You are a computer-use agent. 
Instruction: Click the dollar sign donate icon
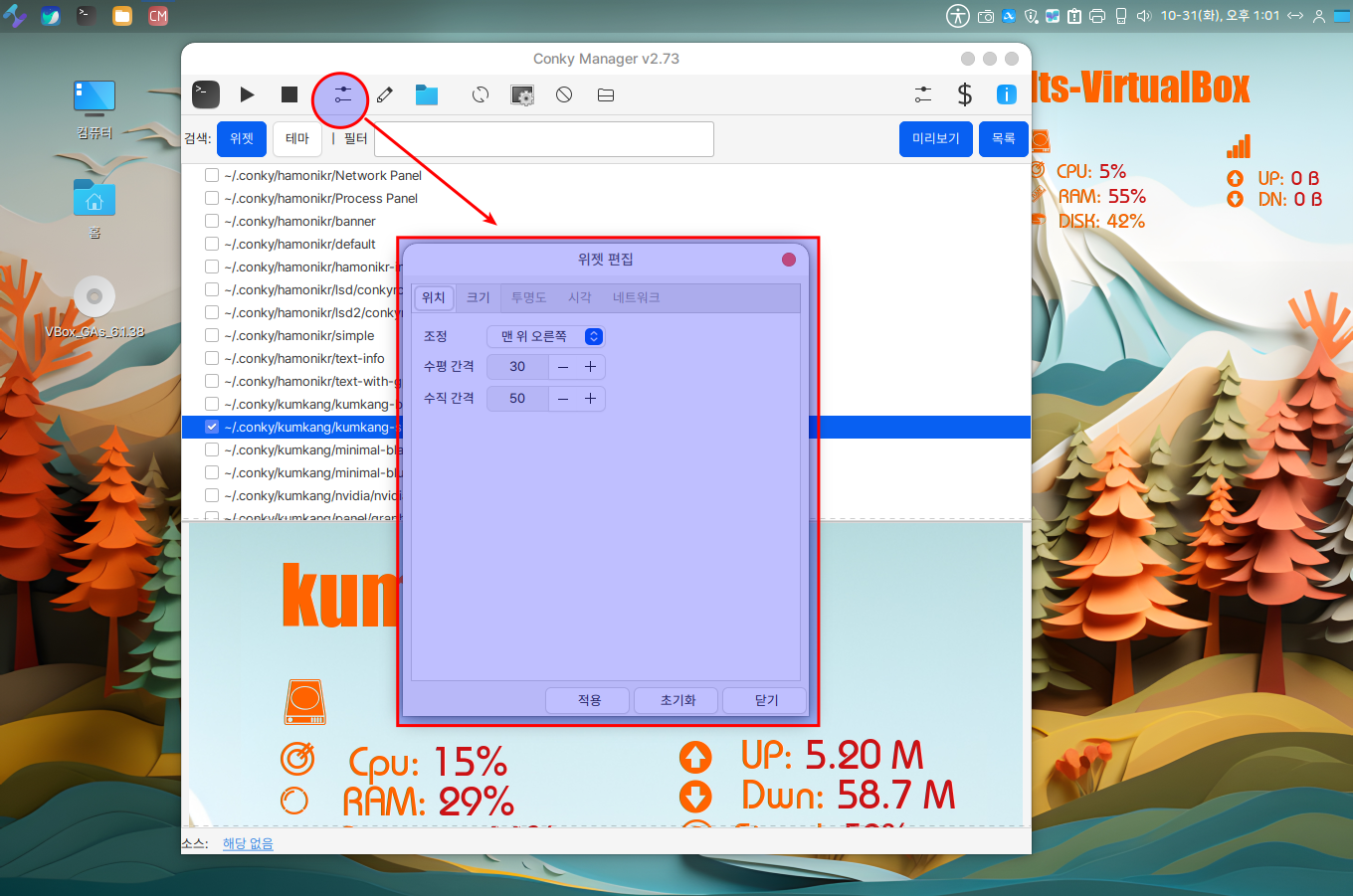(964, 94)
